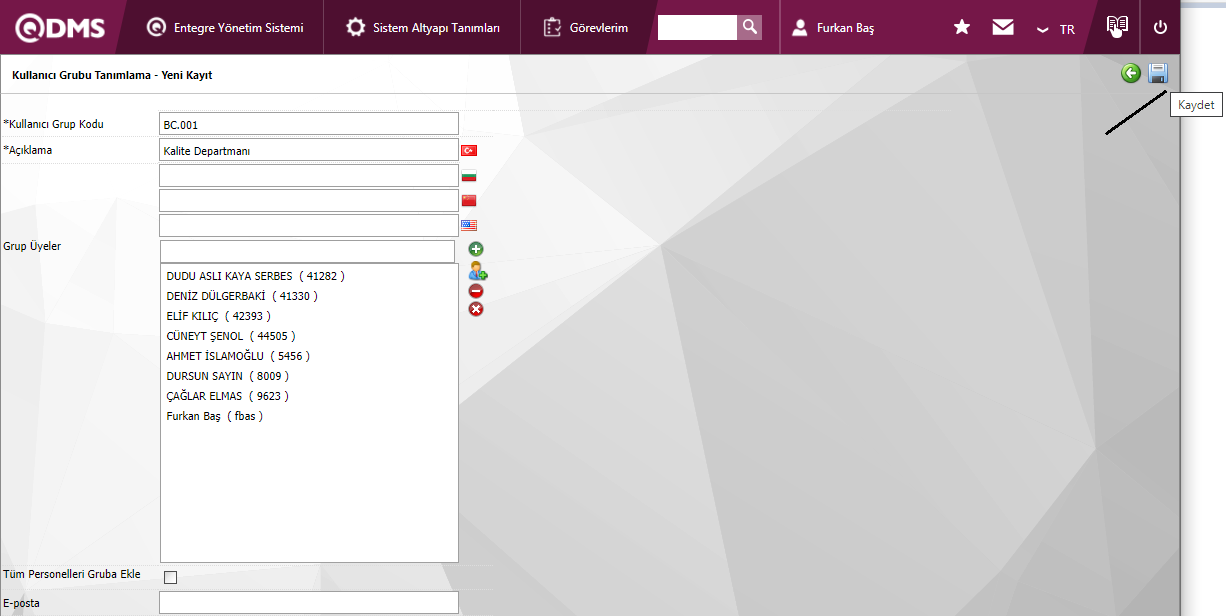The width and height of the screenshot is (1226, 616).
Task: Open favorites with the star icon
Action: 962,27
